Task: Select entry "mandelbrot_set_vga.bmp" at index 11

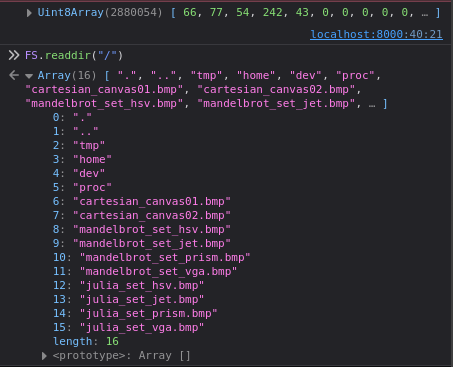Action: (x=145, y=271)
